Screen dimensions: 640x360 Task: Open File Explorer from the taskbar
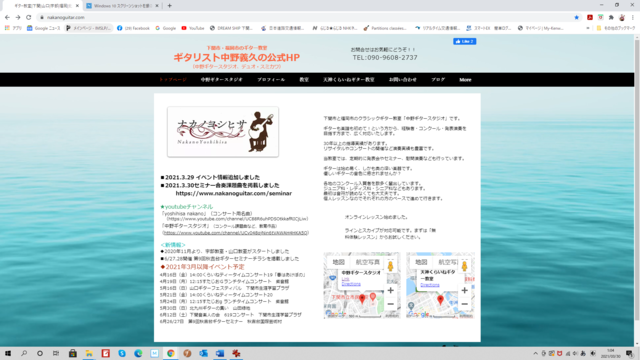coord(89,353)
